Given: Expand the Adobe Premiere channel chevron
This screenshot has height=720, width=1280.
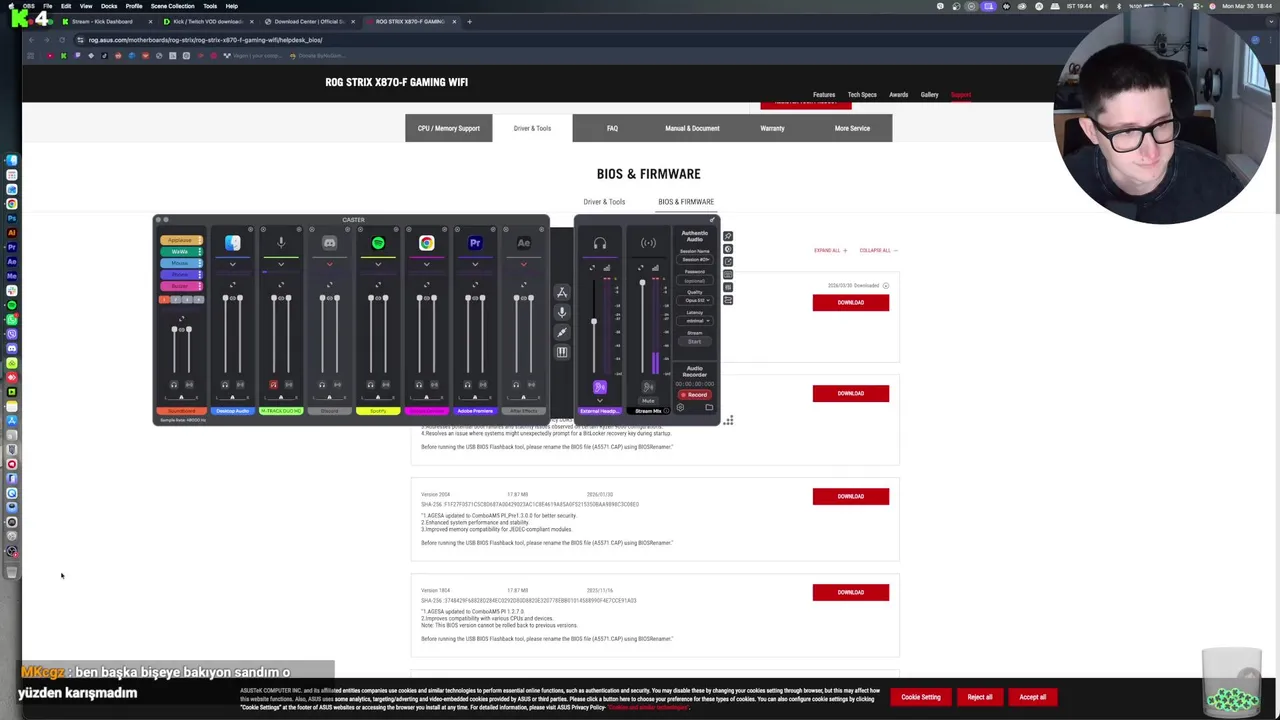Looking at the screenshot, I should (475, 264).
